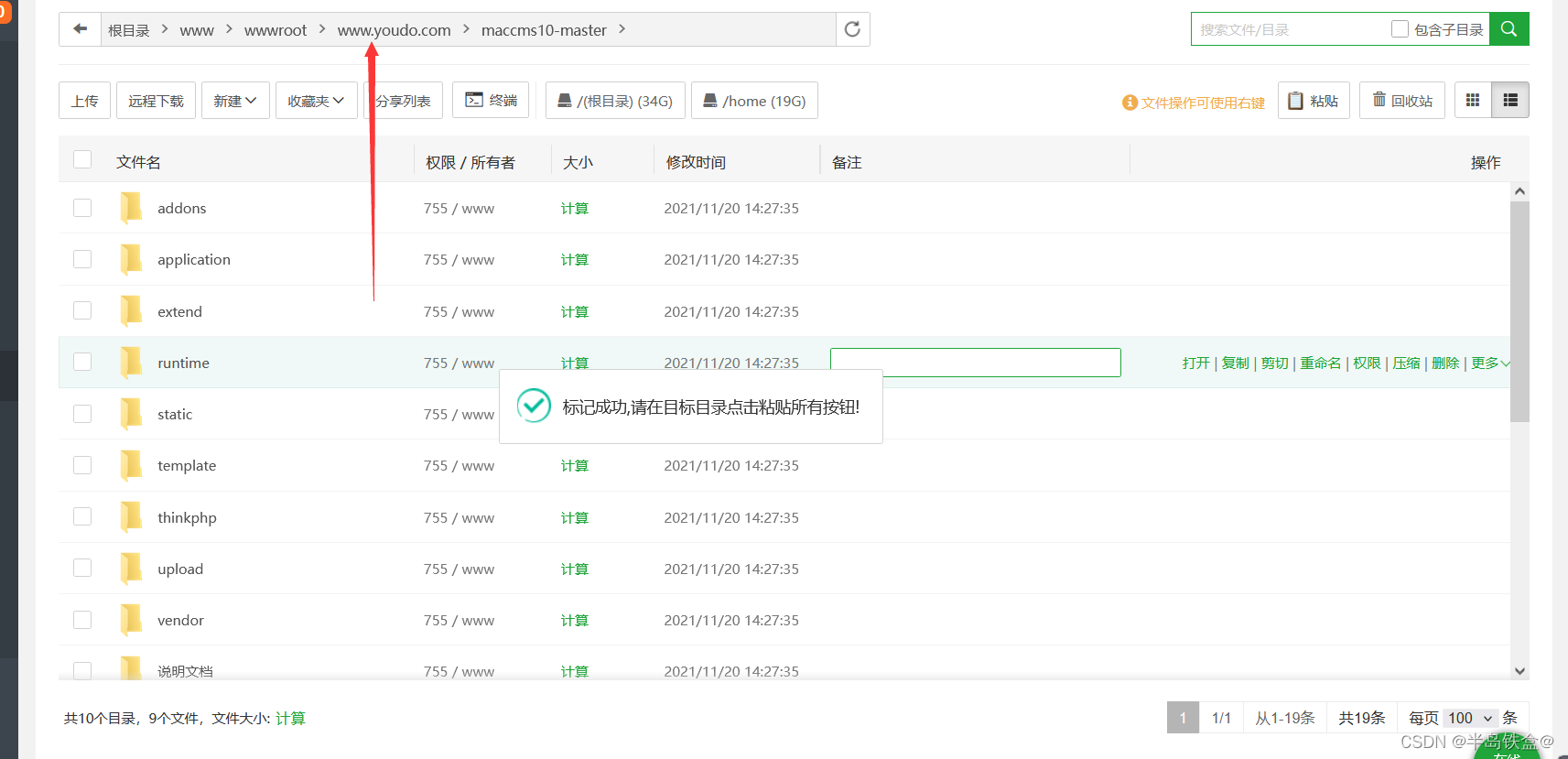This screenshot has height=759, width=1568.
Task: Click Delete (删除) for runtime folder
Action: 1445,363
